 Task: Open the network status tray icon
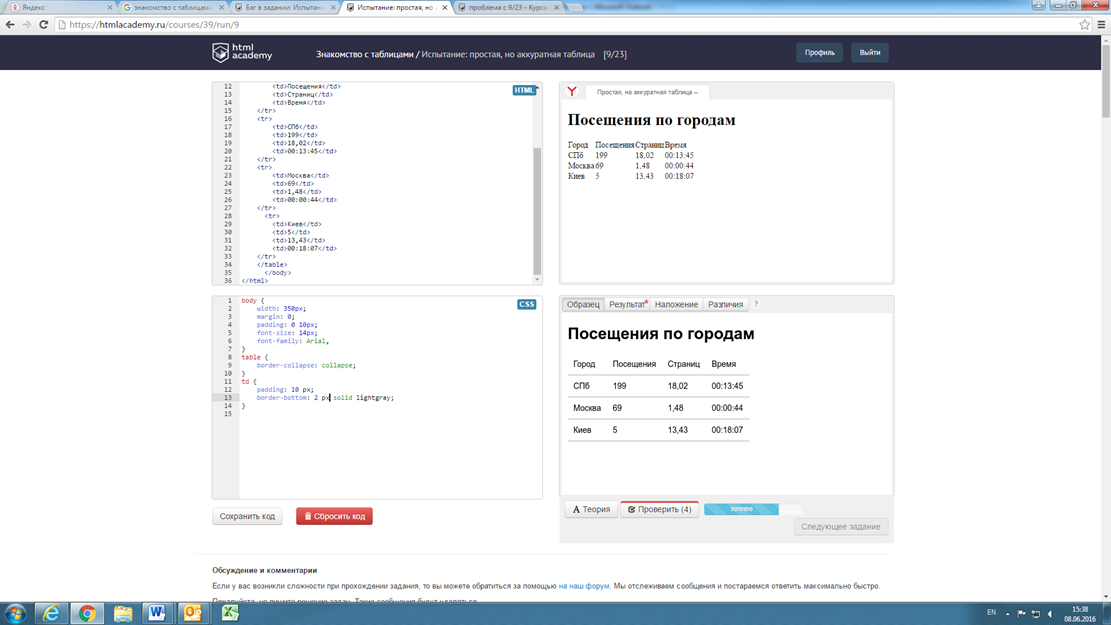click(x=1035, y=614)
